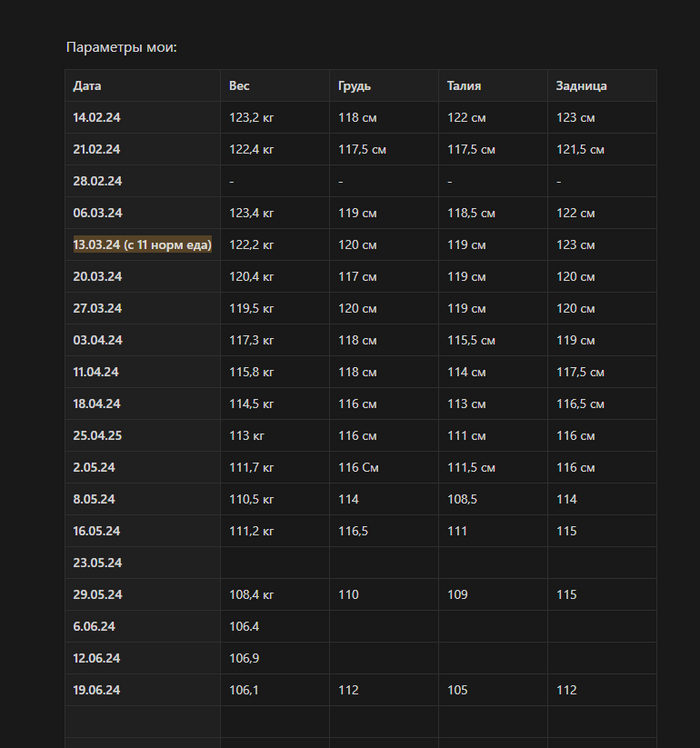Click the "Дата" column header

point(87,86)
